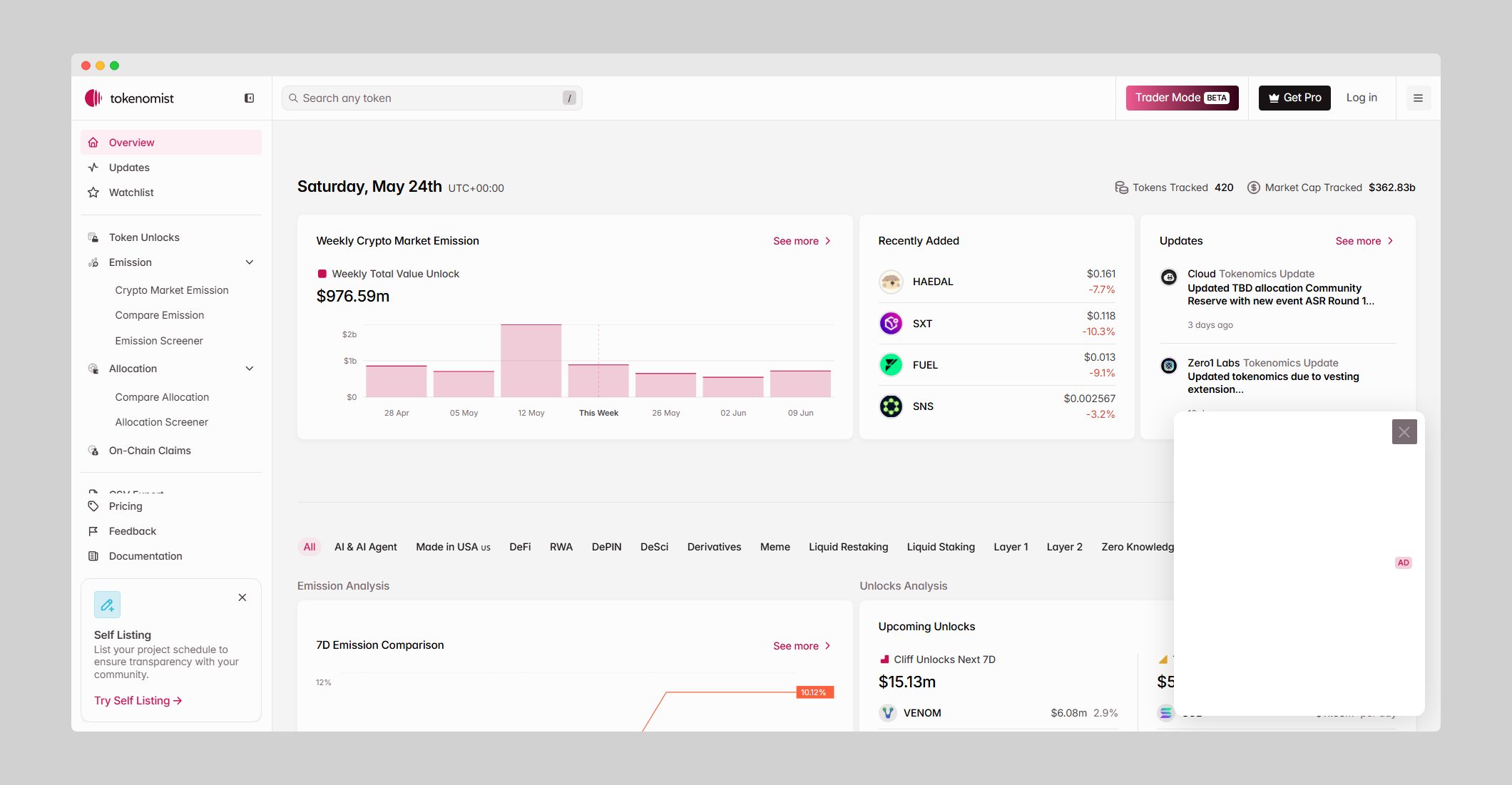
Task: Click the FUEL token icon
Action: point(891,365)
